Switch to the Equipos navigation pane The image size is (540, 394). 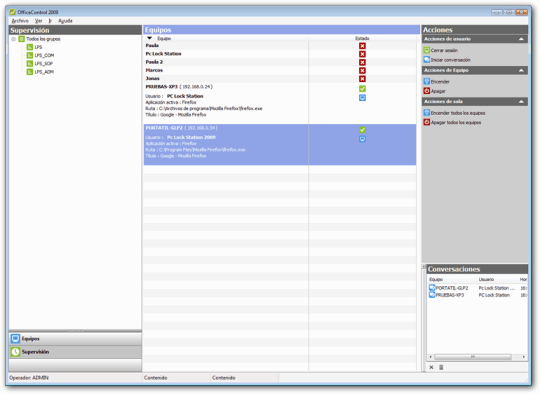click(75, 339)
